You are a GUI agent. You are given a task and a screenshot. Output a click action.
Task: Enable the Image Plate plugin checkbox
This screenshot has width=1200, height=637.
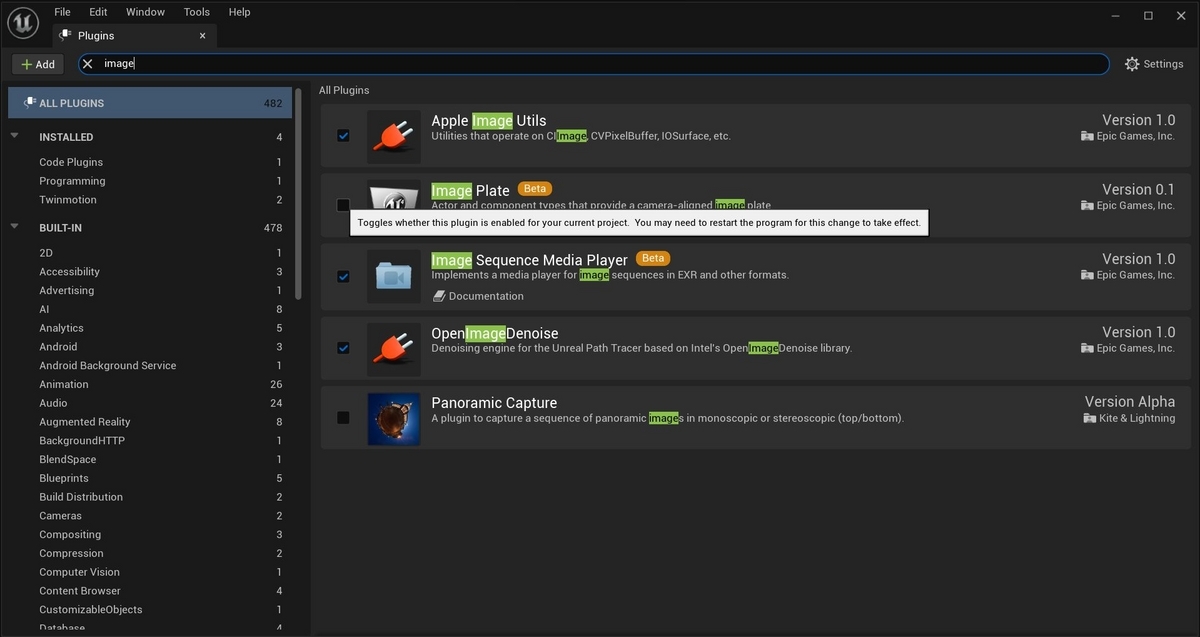click(x=343, y=205)
